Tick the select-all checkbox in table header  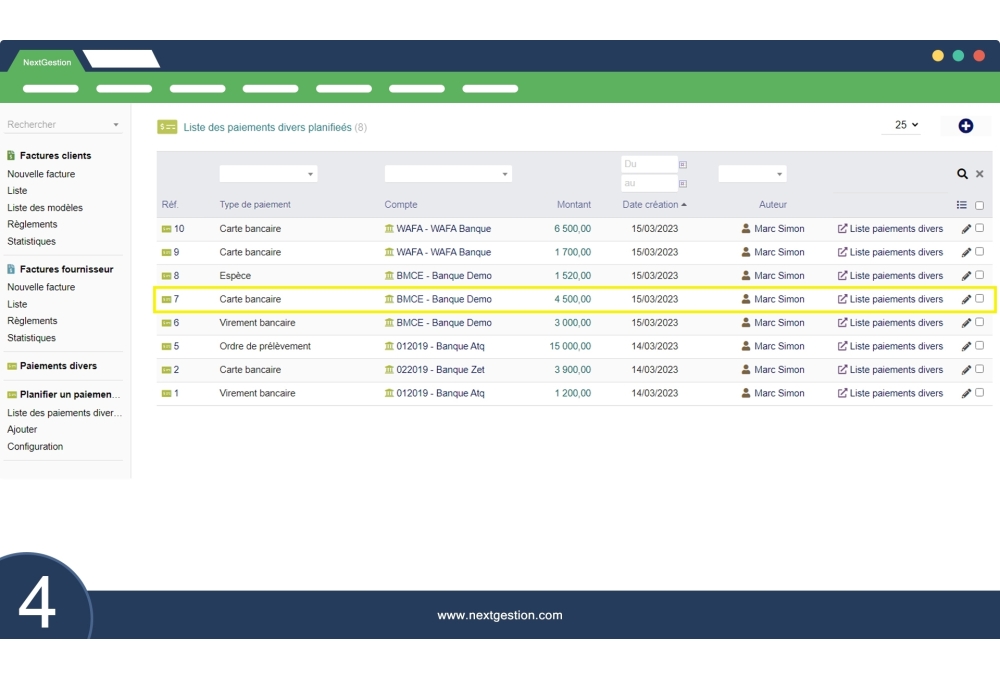[x=979, y=205]
